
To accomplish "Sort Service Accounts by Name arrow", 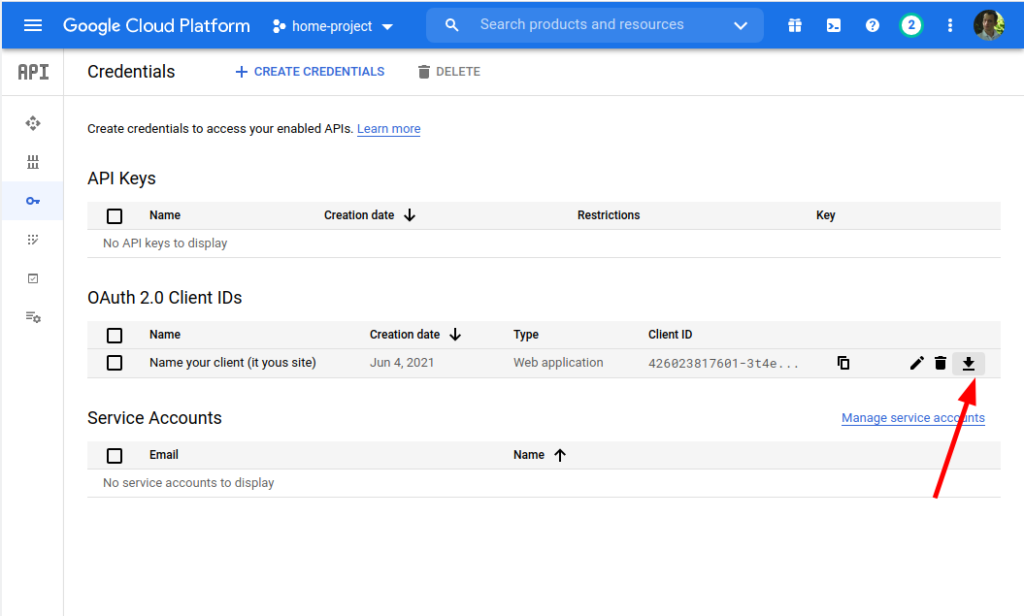I will click(560, 455).
